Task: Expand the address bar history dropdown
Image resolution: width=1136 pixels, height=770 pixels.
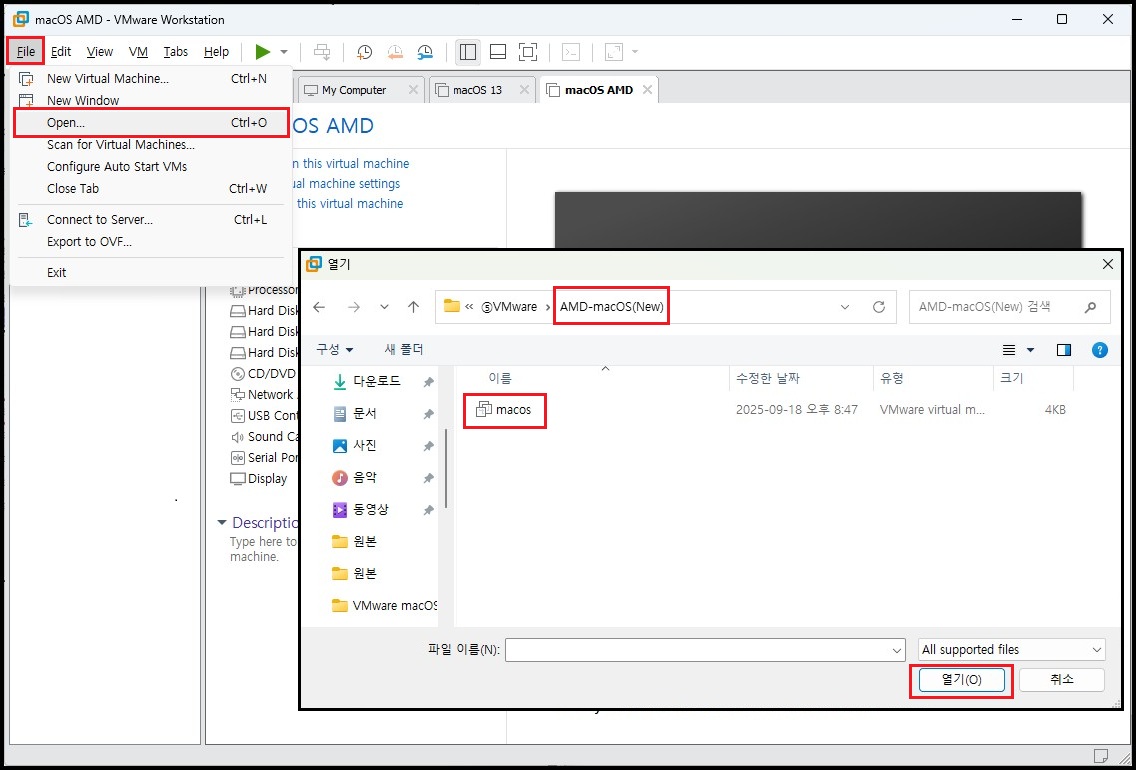Action: tap(845, 307)
